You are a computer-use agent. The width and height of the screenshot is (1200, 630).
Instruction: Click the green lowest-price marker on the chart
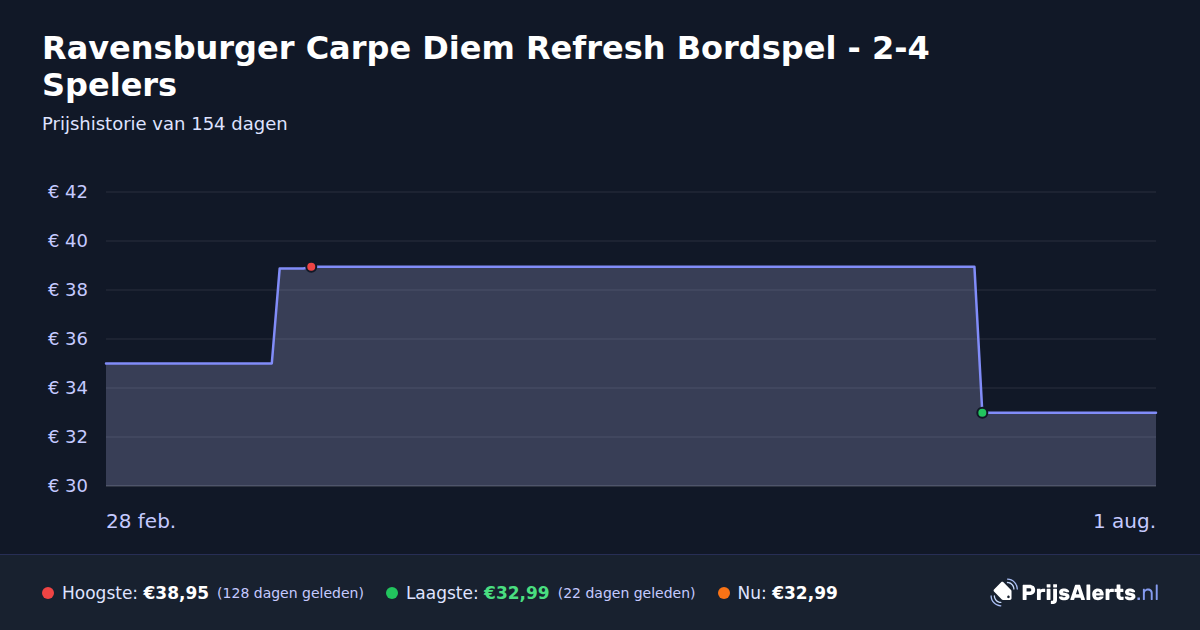click(982, 413)
